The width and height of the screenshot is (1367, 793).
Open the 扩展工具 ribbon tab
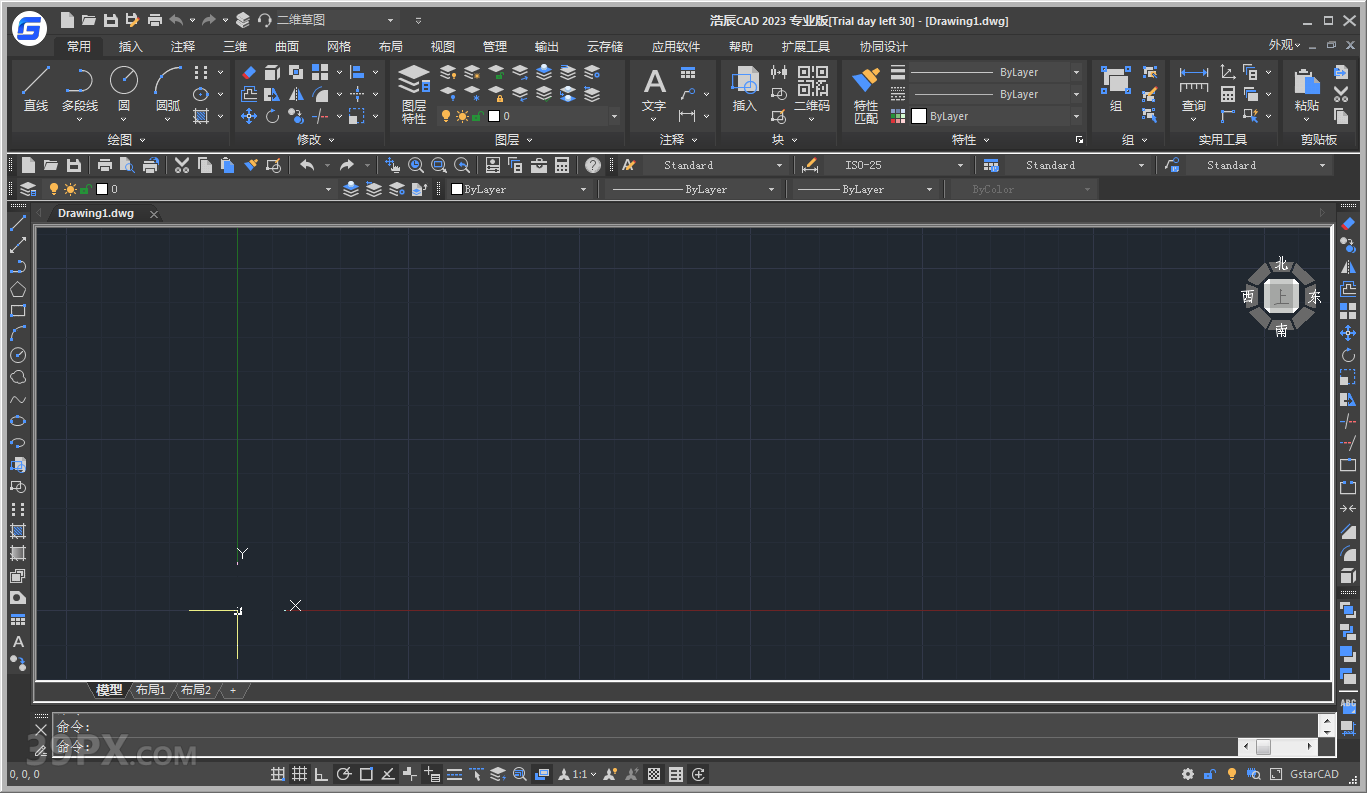pos(805,46)
